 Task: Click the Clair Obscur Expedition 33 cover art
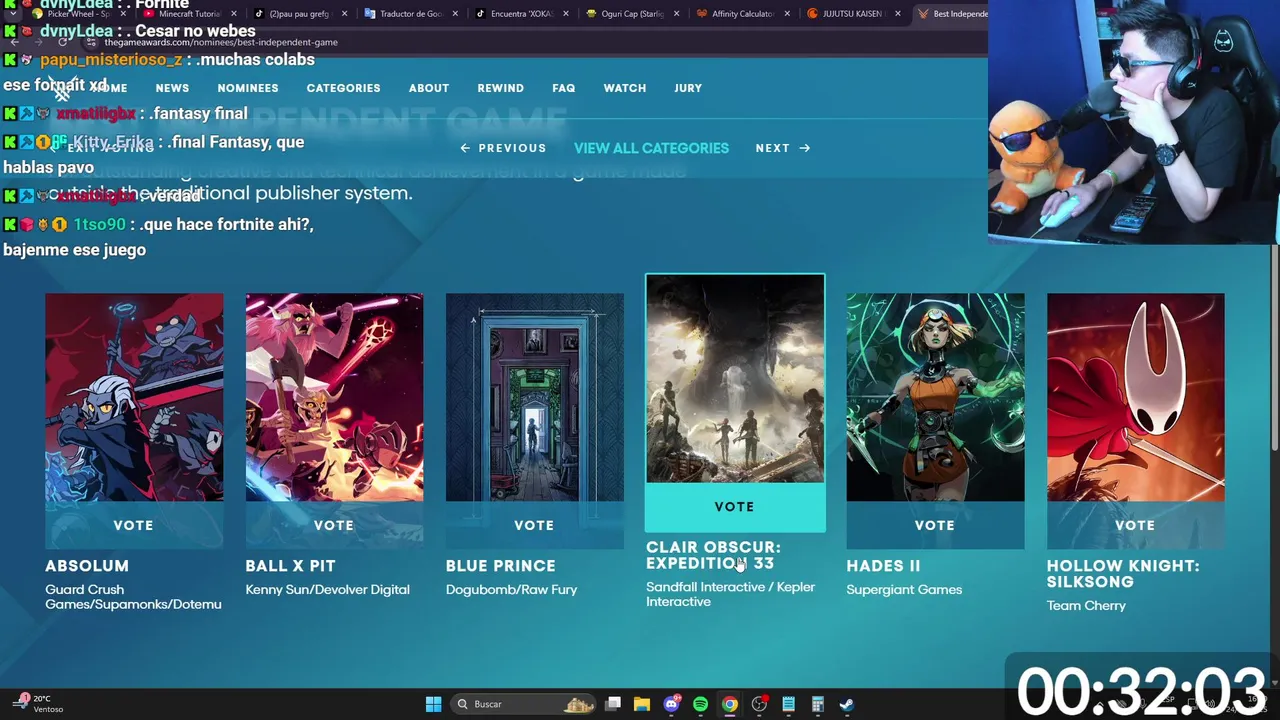[x=735, y=379]
